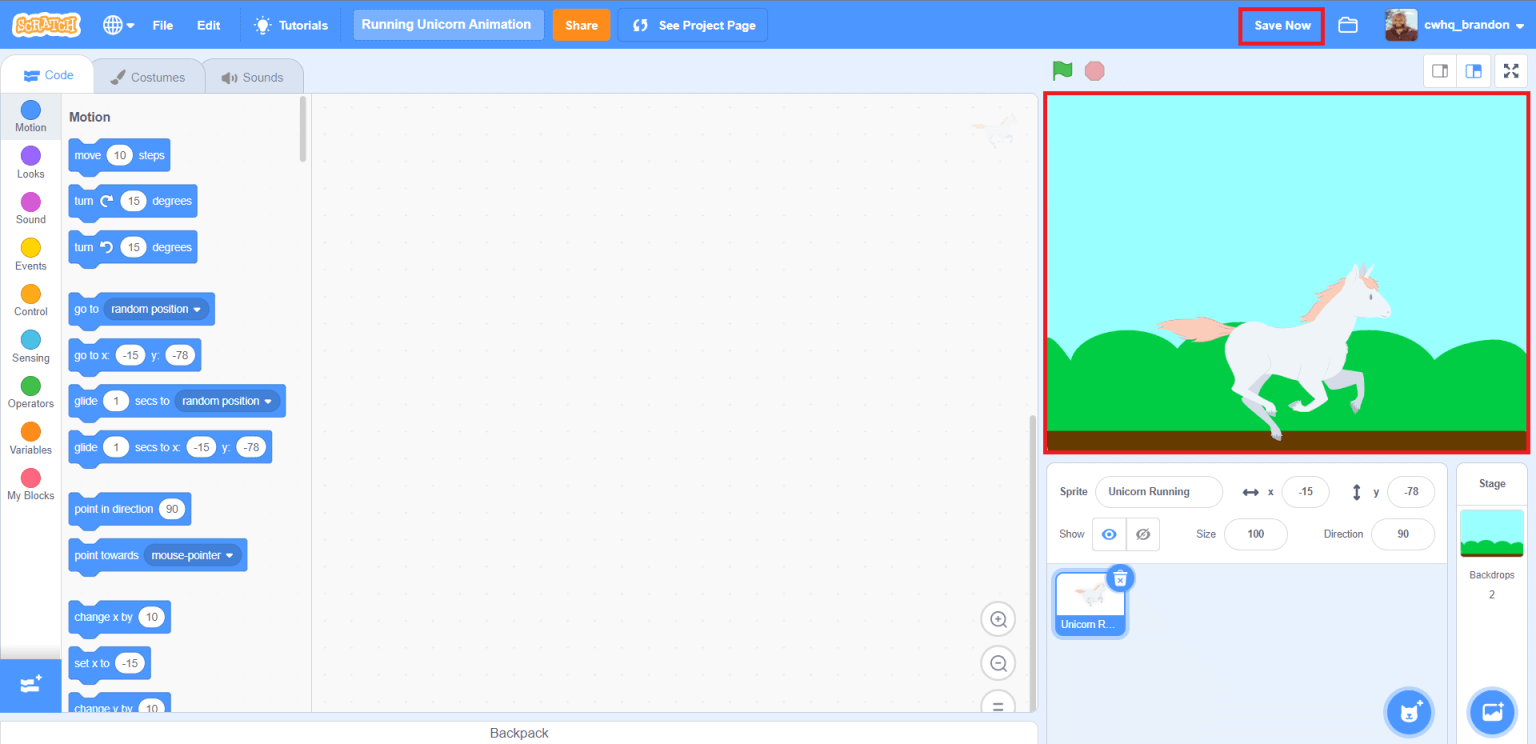Click the Add Sprite cat icon

click(1409, 712)
